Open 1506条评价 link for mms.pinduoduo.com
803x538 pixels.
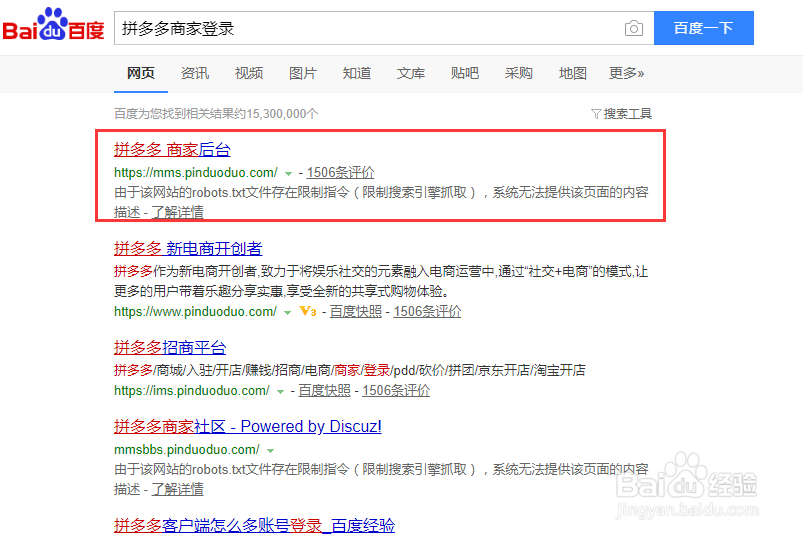341,173
